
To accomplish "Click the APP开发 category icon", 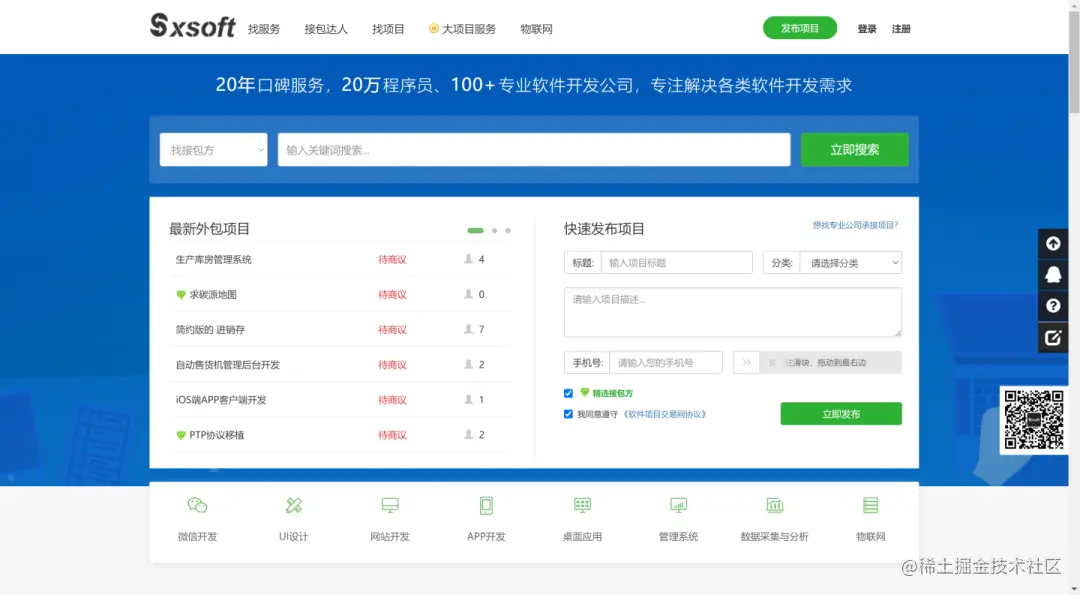I will (486, 505).
